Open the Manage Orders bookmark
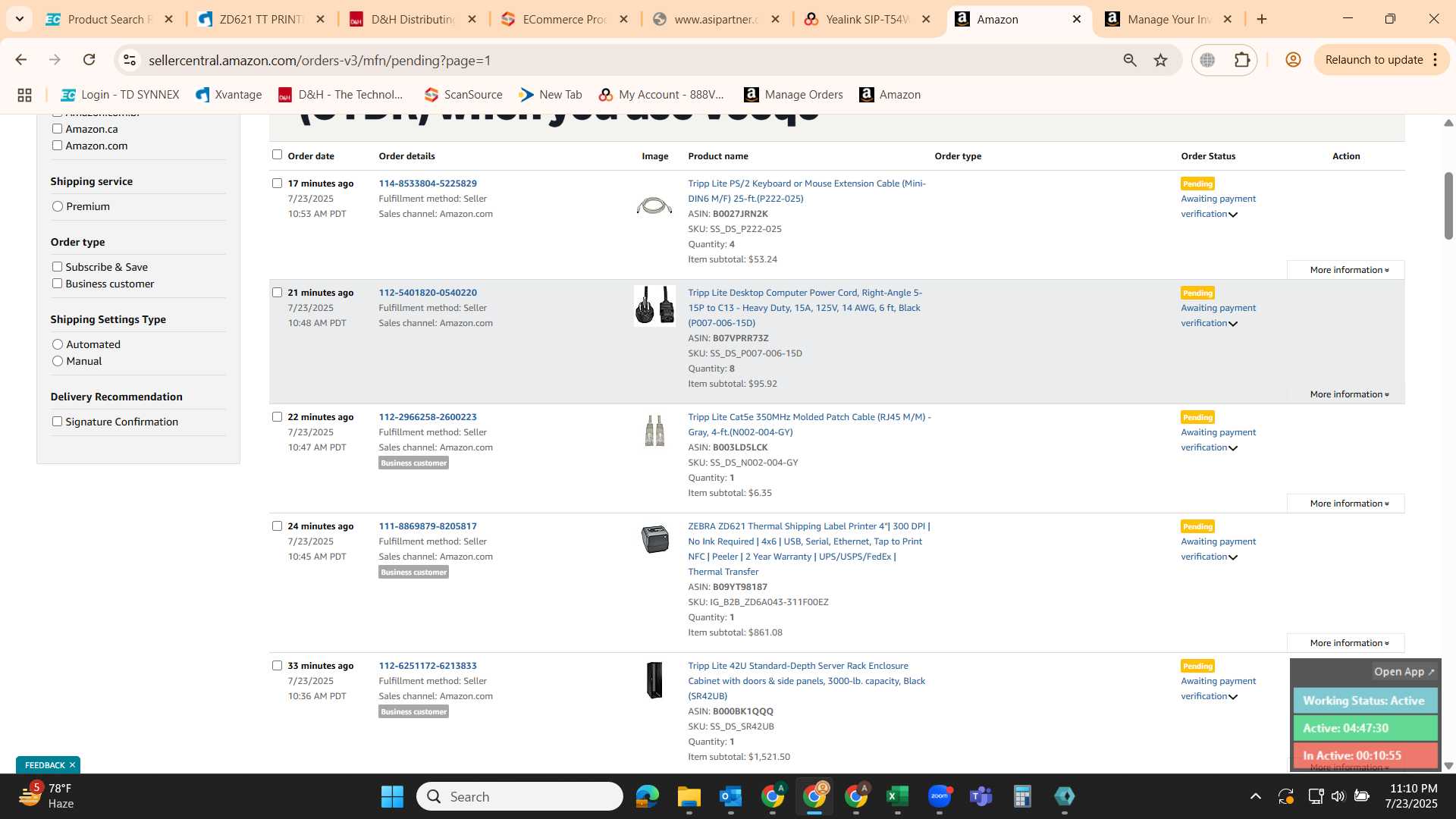Image resolution: width=1456 pixels, height=819 pixels. pos(793,95)
